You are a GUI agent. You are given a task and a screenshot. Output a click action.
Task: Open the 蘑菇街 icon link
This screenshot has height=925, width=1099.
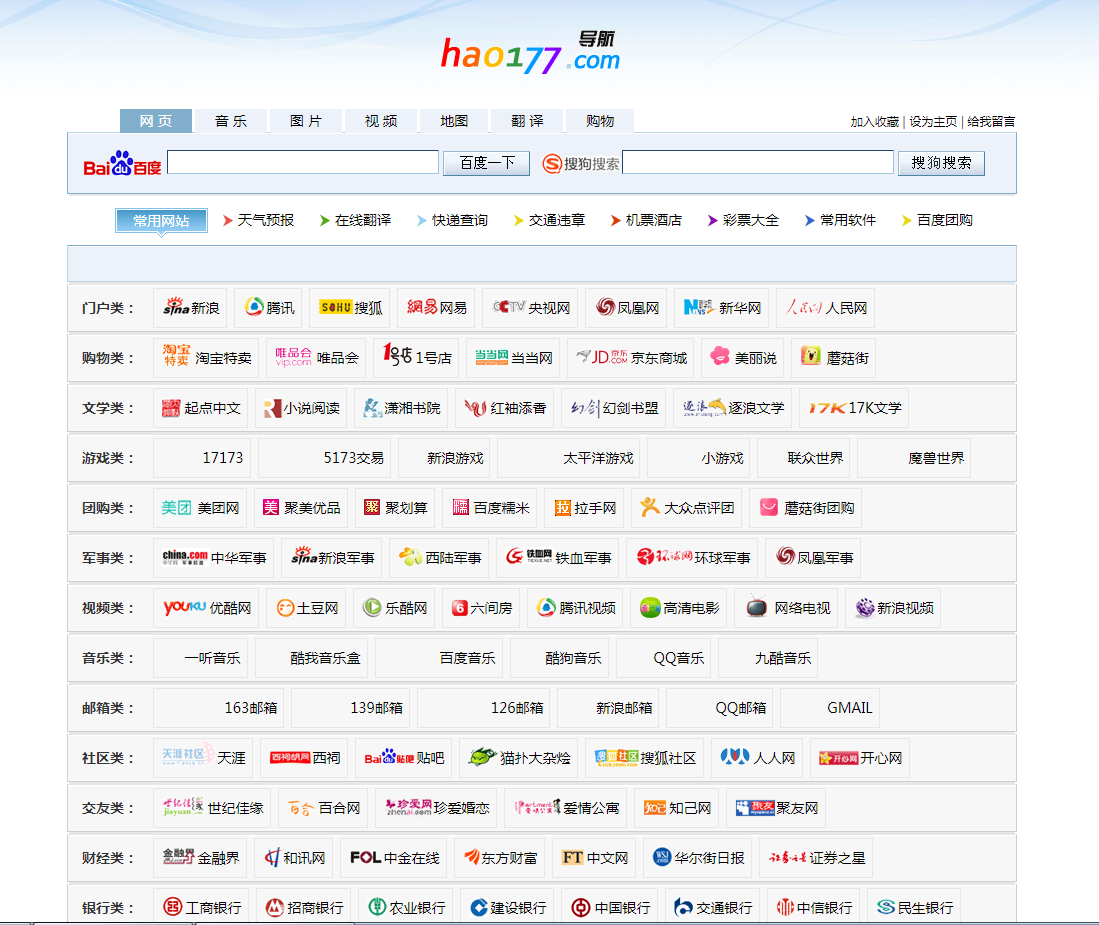click(811, 356)
